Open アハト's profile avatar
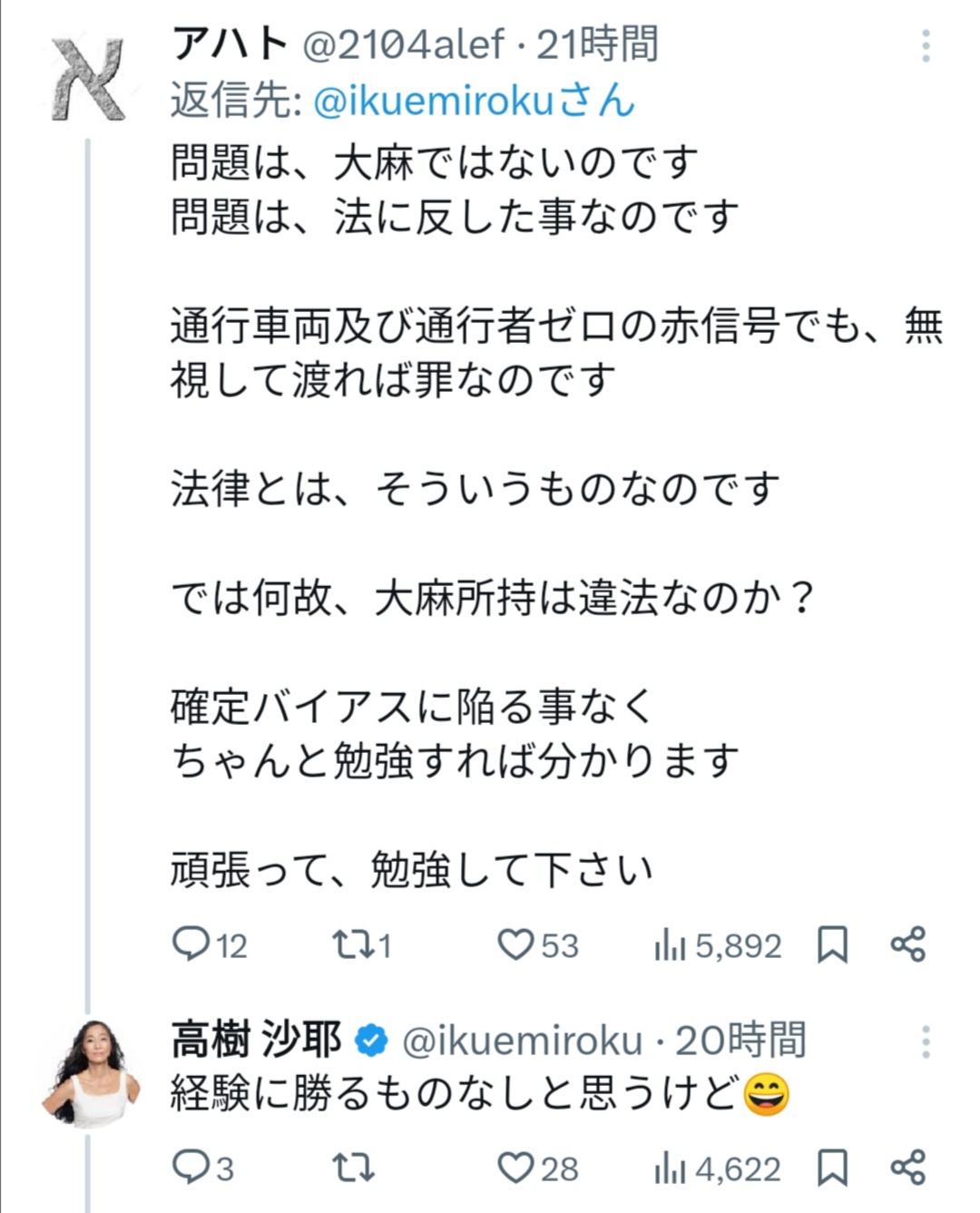 (x=88, y=80)
